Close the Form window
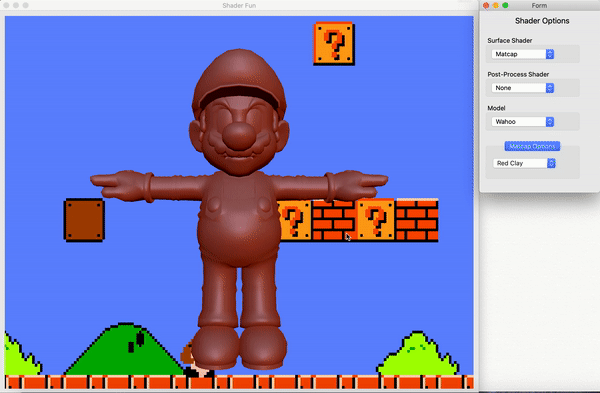 click(x=486, y=5)
